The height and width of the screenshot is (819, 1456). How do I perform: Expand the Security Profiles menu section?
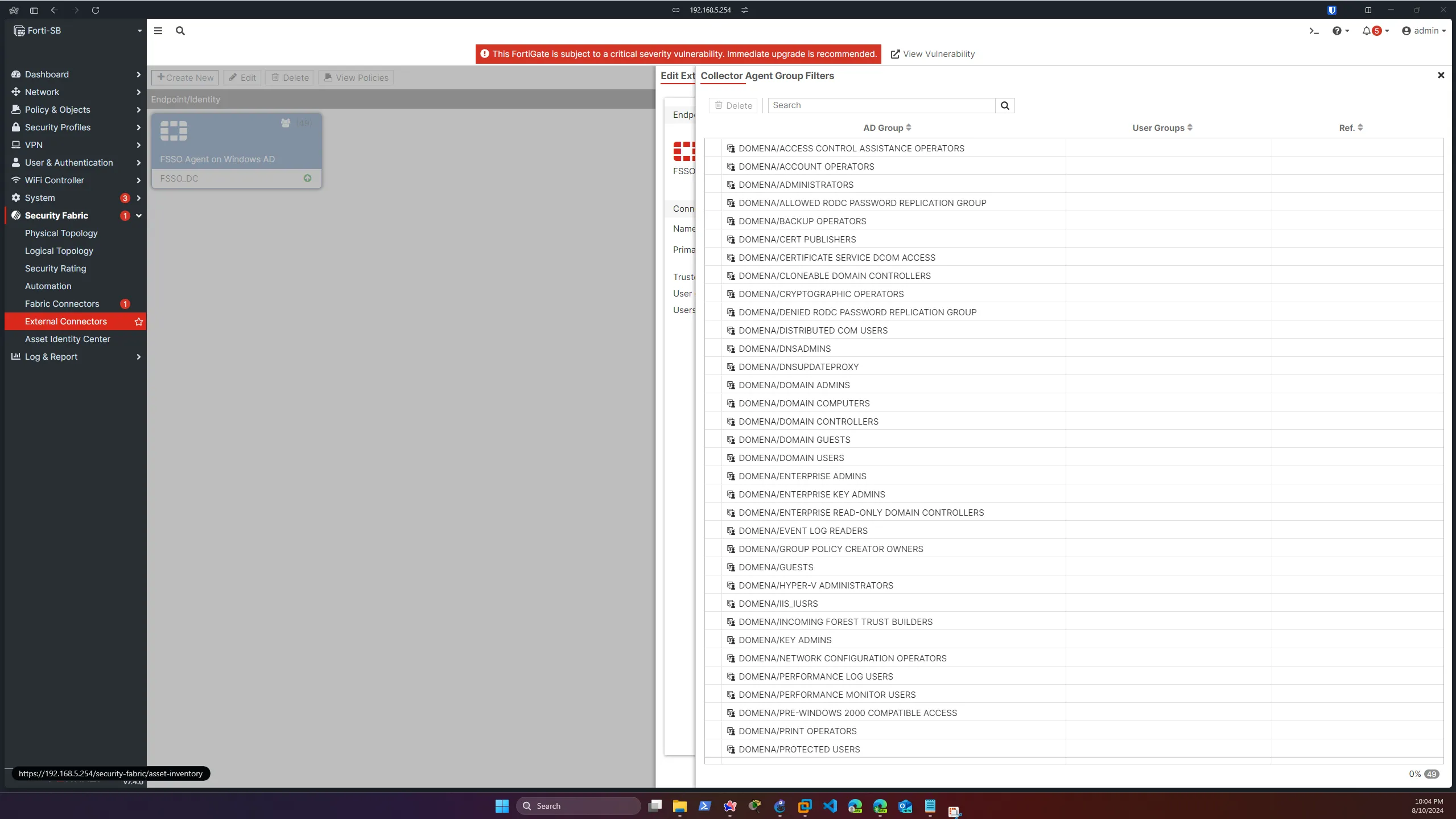[x=75, y=127]
